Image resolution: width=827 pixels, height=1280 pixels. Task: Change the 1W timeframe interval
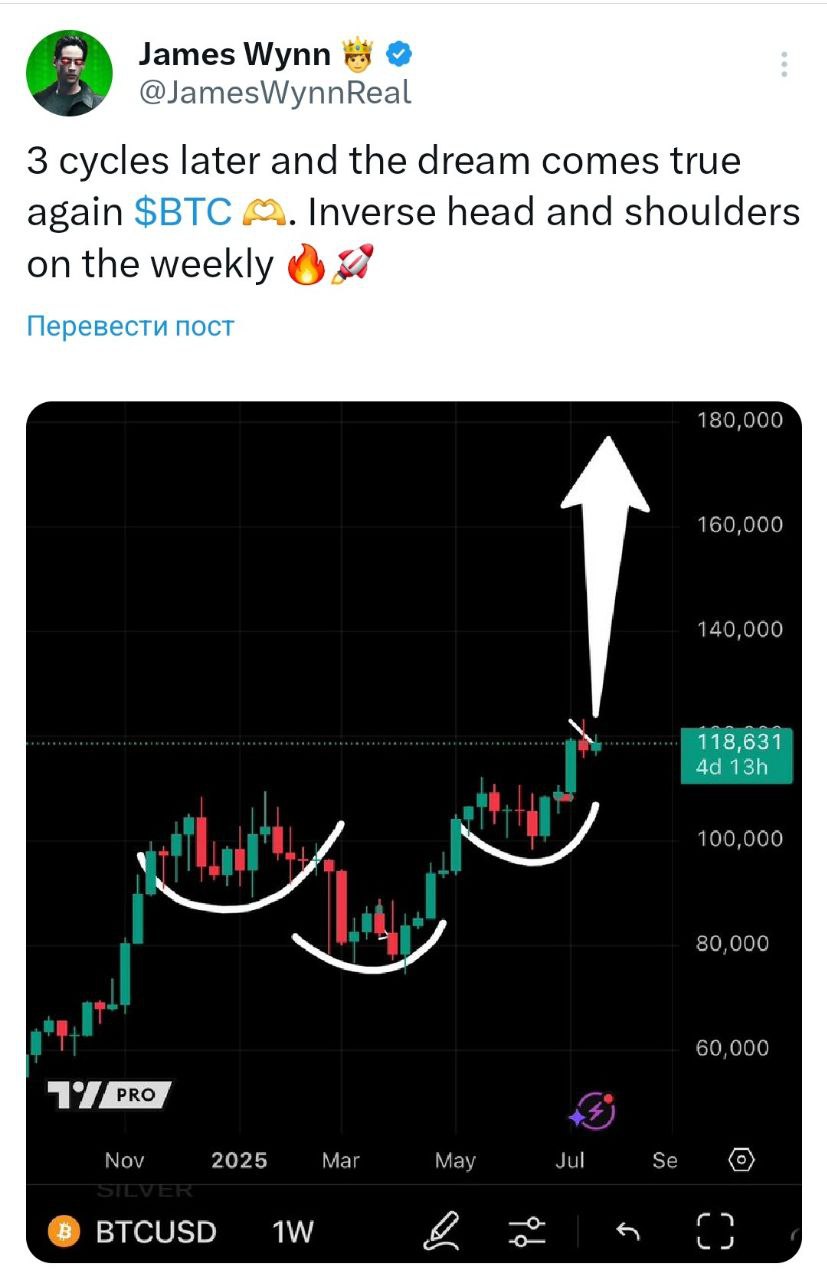293,1232
